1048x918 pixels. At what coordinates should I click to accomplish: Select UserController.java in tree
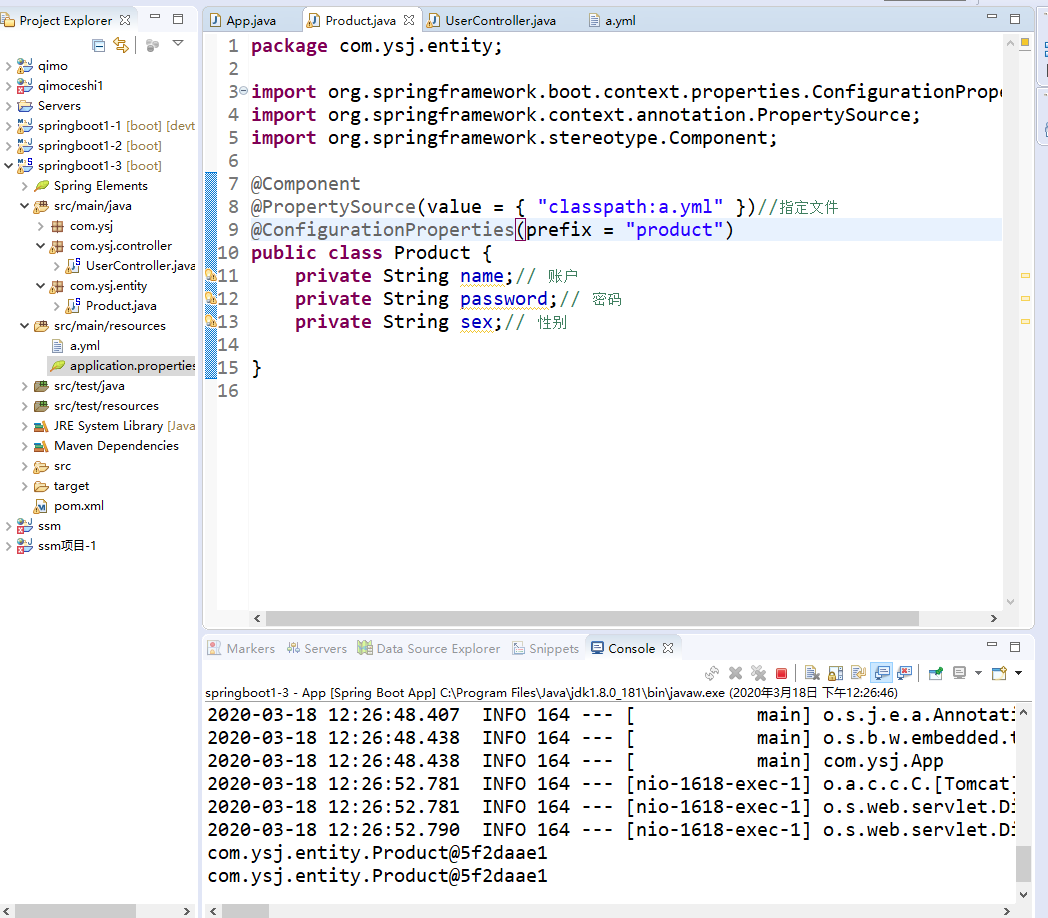tap(140, 265)
